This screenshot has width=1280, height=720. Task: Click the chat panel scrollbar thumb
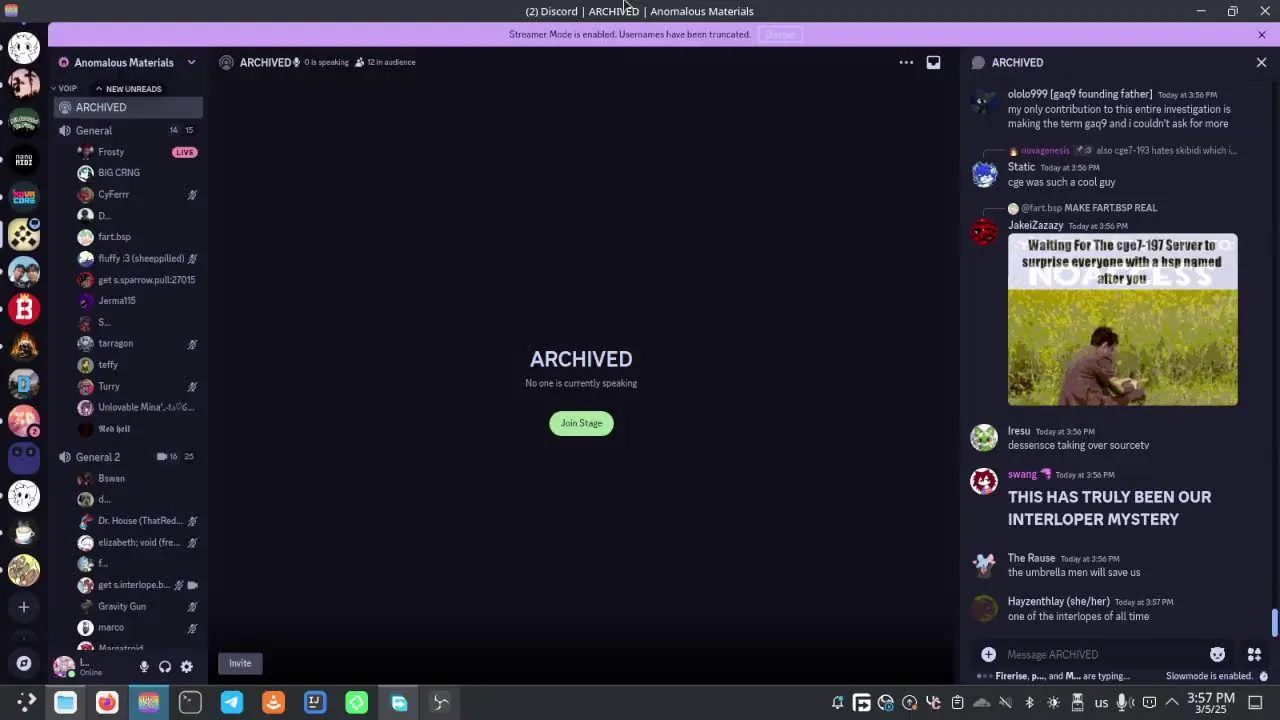pos(1274,622)
